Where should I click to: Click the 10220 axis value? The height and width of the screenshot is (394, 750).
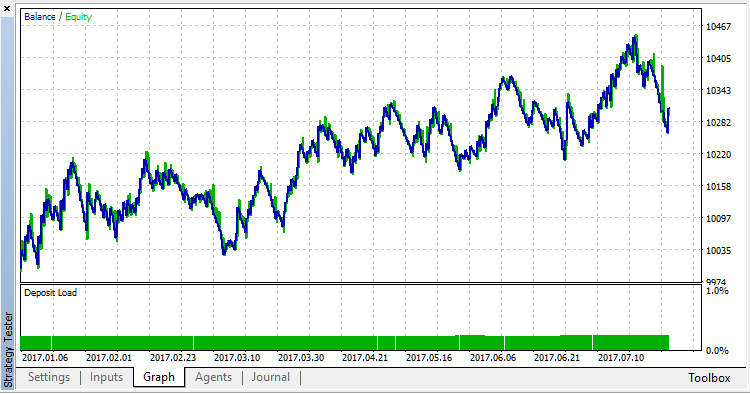click(718, 155)
